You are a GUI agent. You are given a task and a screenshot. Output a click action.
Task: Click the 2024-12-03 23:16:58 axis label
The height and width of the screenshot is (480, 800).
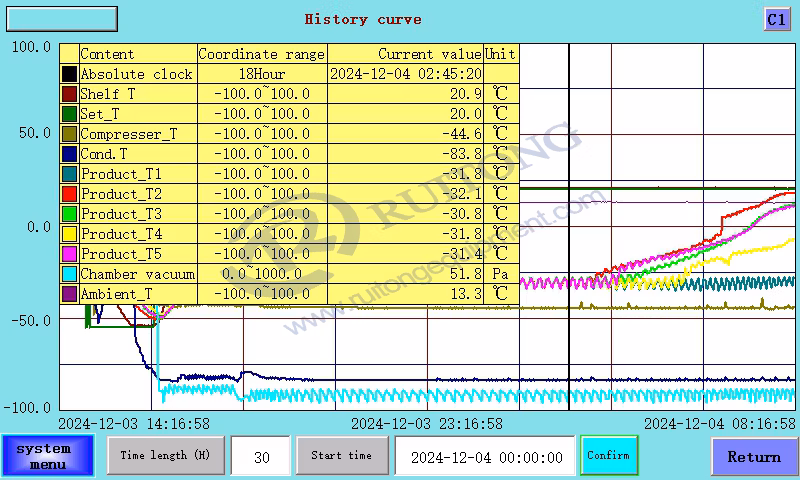tap(427, 423)
